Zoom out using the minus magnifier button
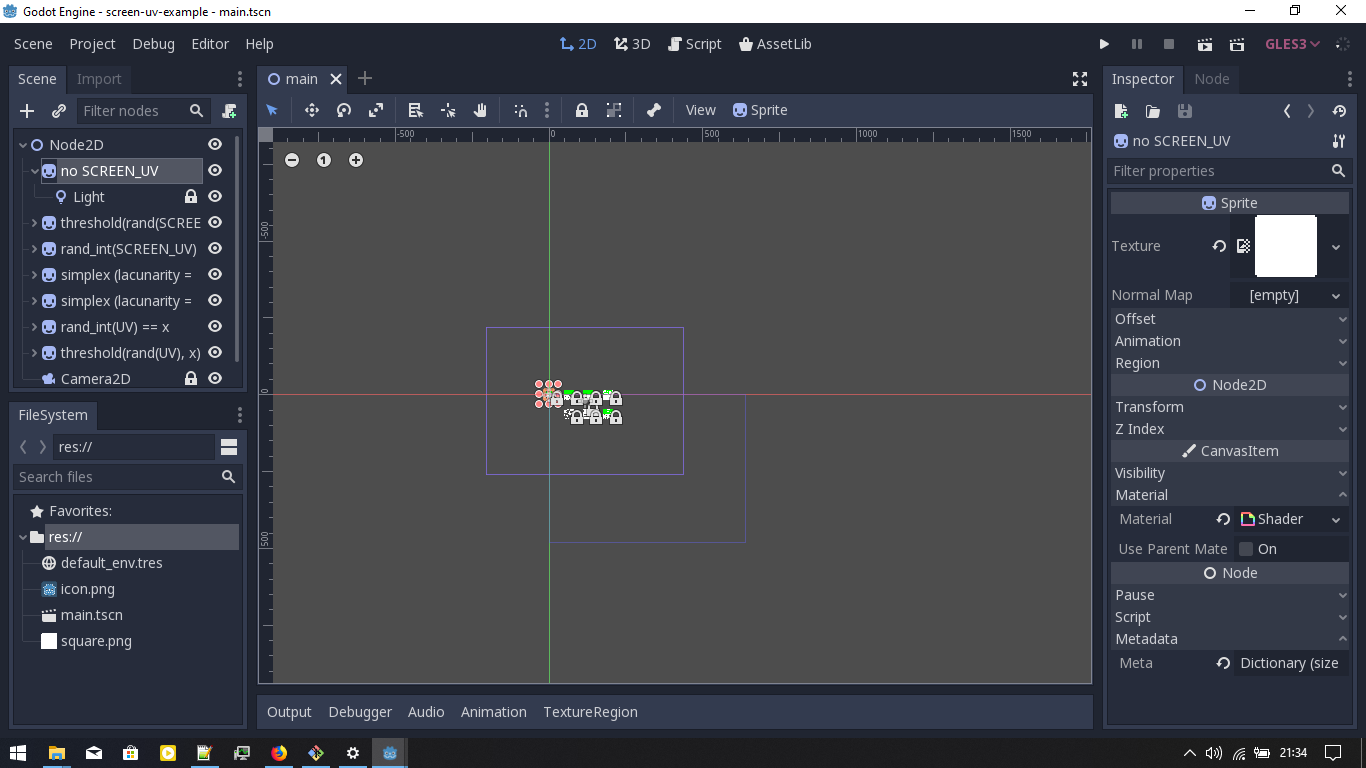 pos(291,160)
